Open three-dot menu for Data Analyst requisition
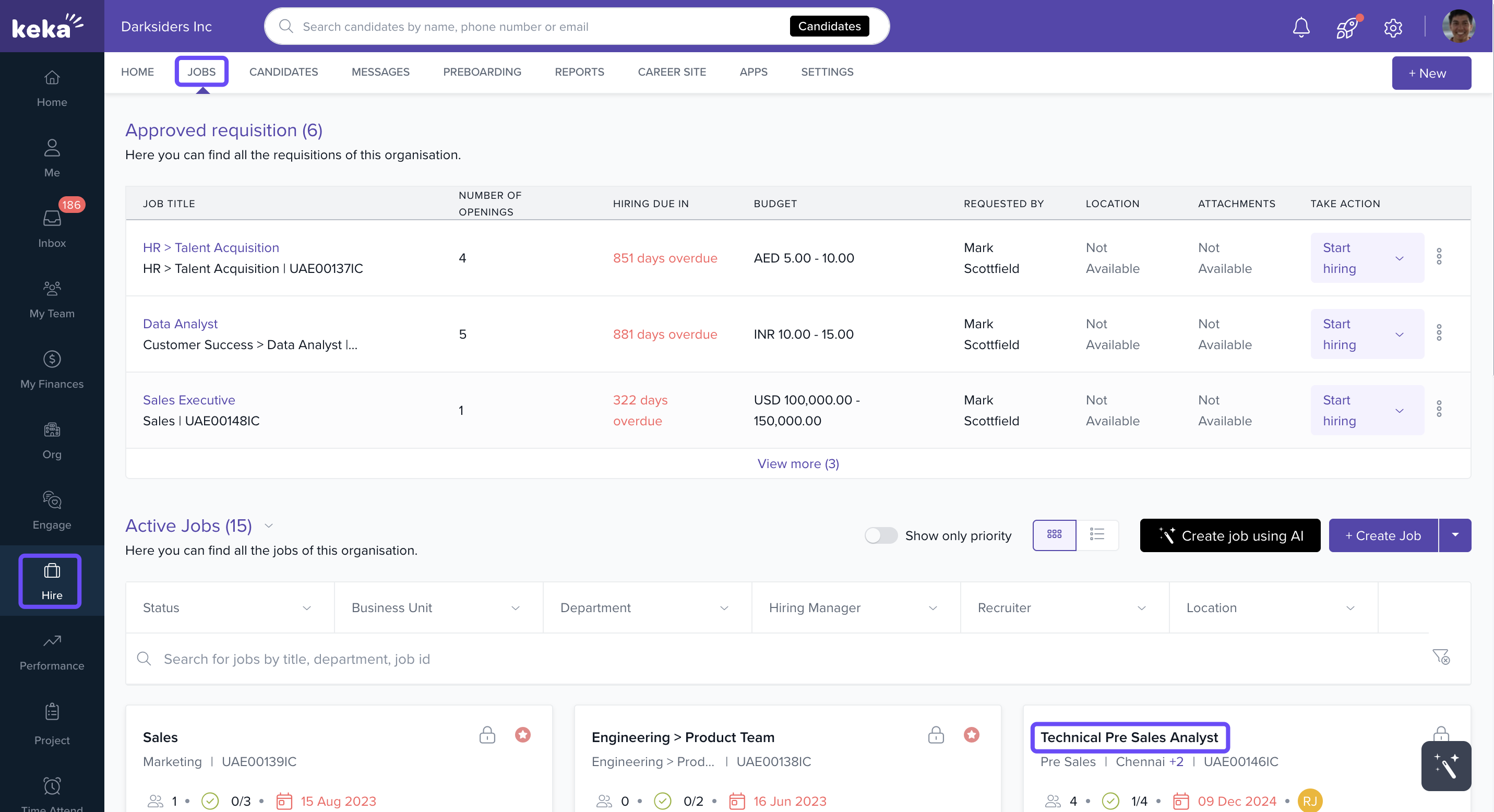The height and width of the screenshot is (812, 1494). pyautogui.click(x=1439, y=333)
